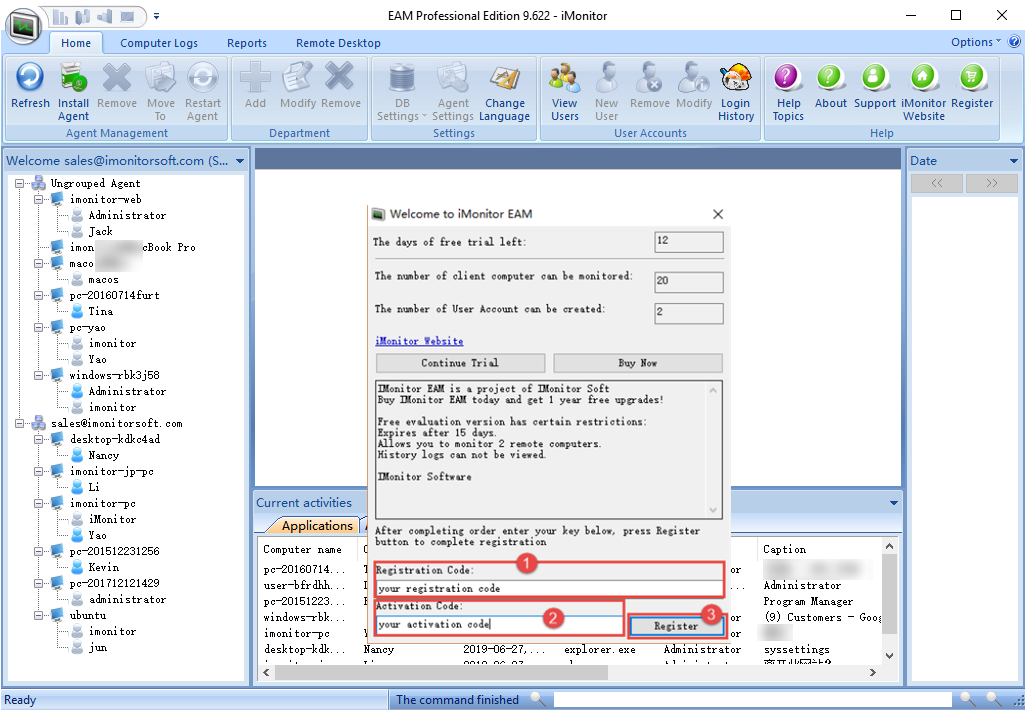Image resolution: width=1026 pixels, height=711 pixels.
Task: Collapse the Ungrouped Agent tree node
Action: [20, 183]
